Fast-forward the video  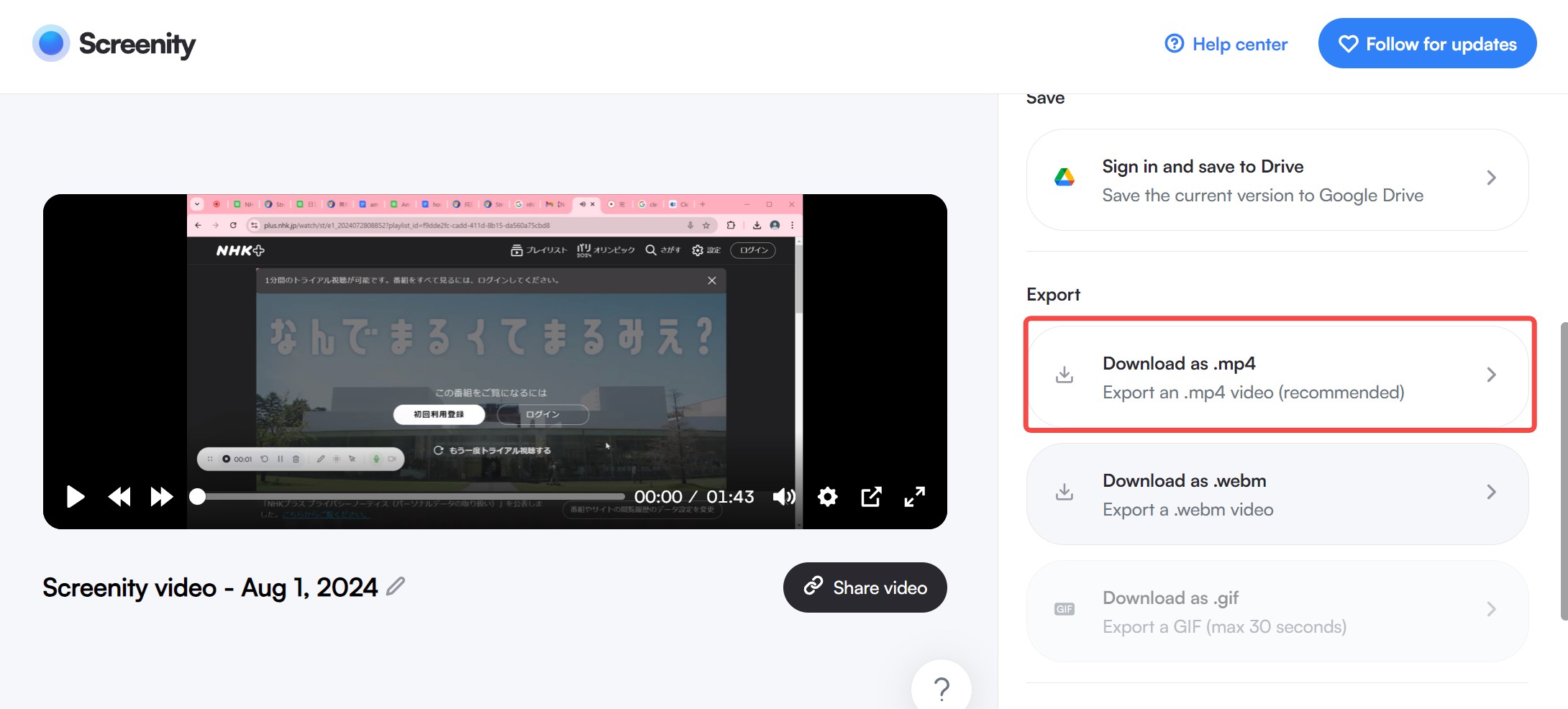(162, 496)
